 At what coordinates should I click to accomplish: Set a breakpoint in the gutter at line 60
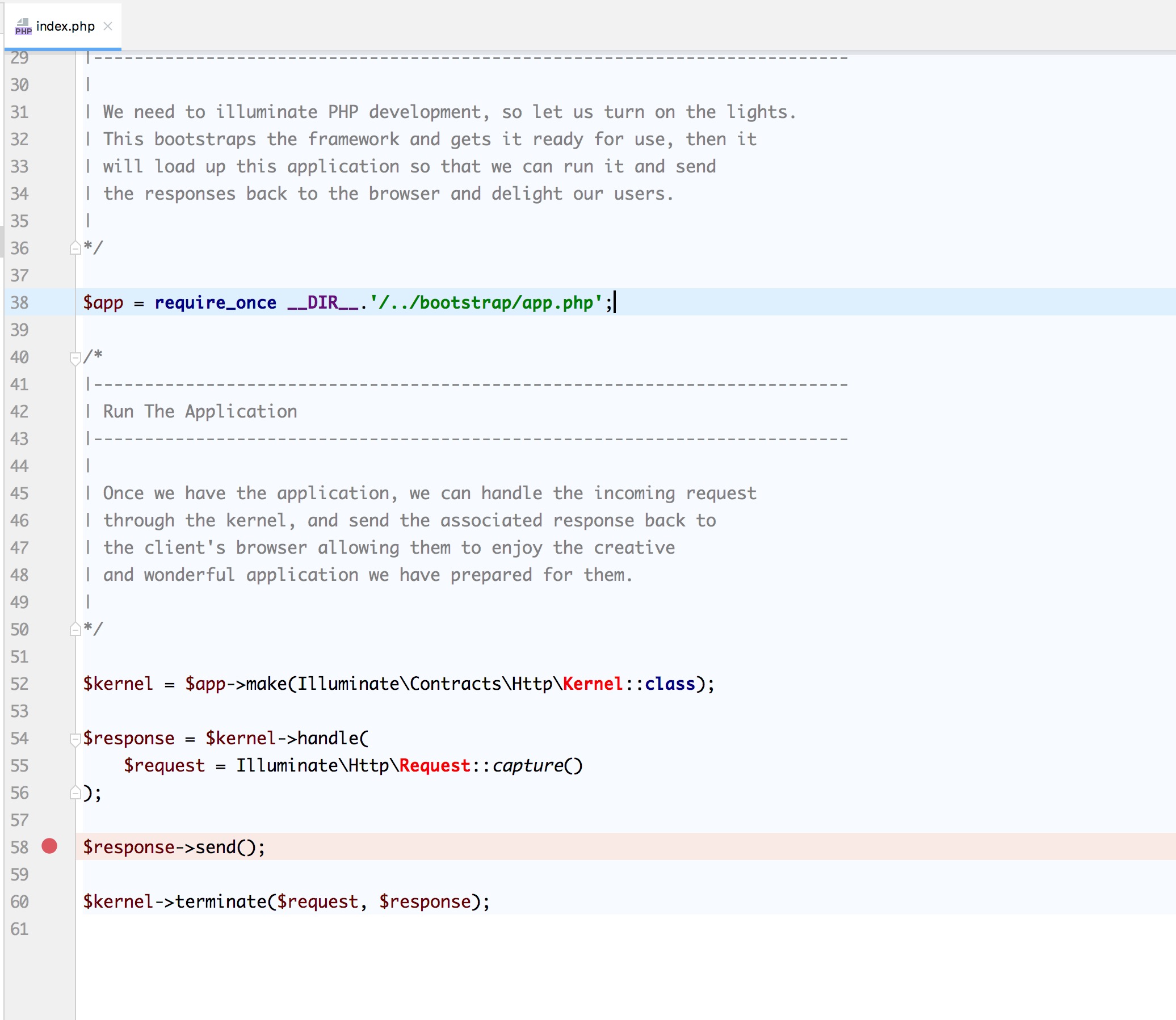pos(49,901)
